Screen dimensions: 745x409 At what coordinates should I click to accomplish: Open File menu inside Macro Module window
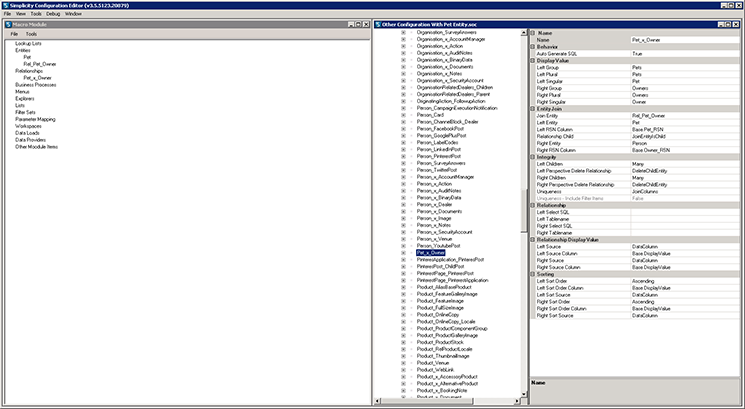[x=14, y=34]
